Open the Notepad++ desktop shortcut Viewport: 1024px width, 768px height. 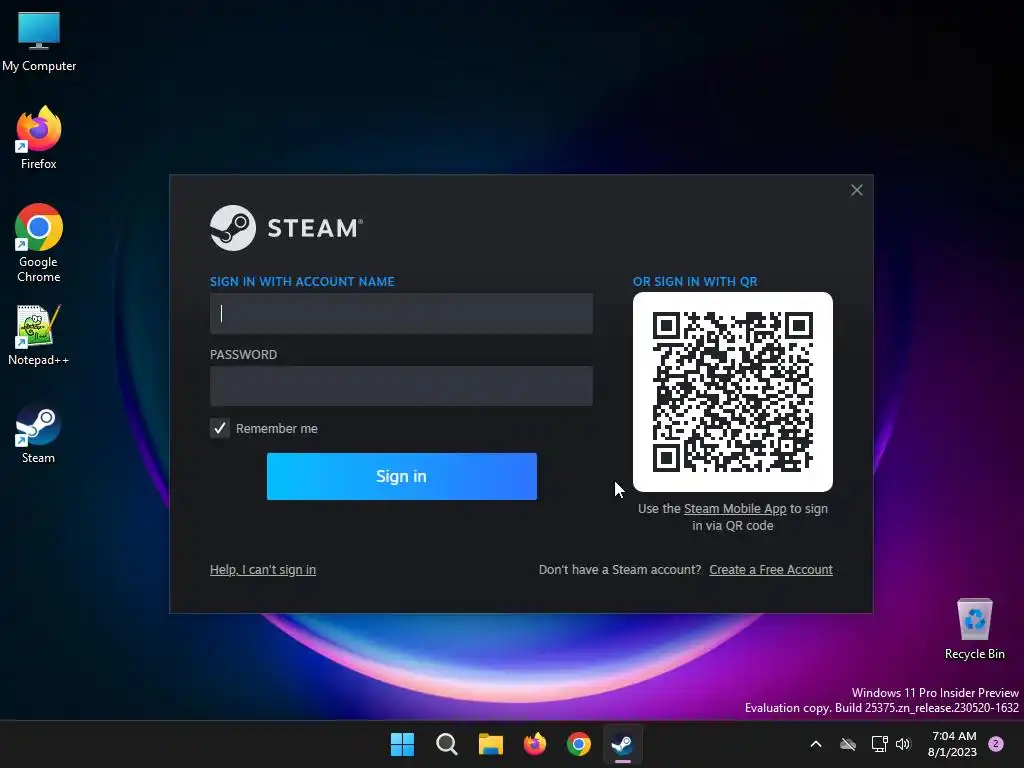point(39,334)
